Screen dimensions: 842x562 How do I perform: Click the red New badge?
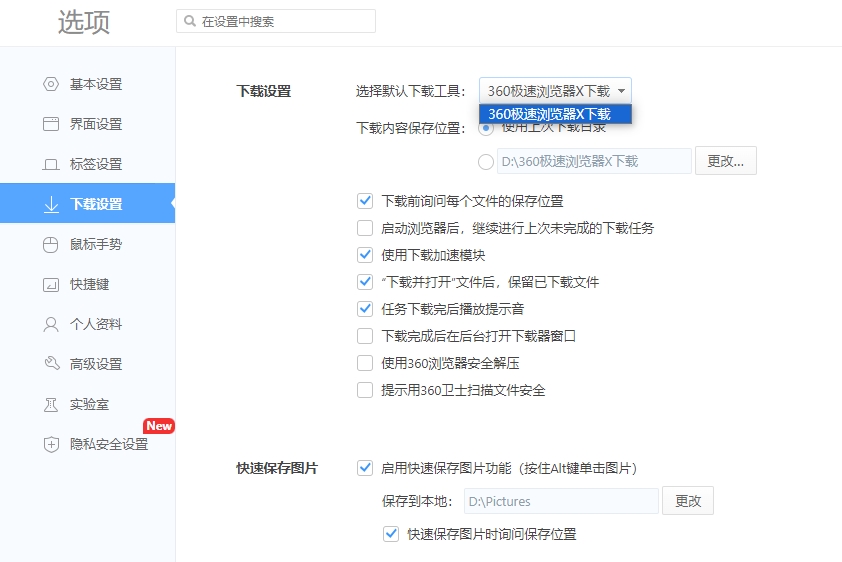tap(159, 426)
